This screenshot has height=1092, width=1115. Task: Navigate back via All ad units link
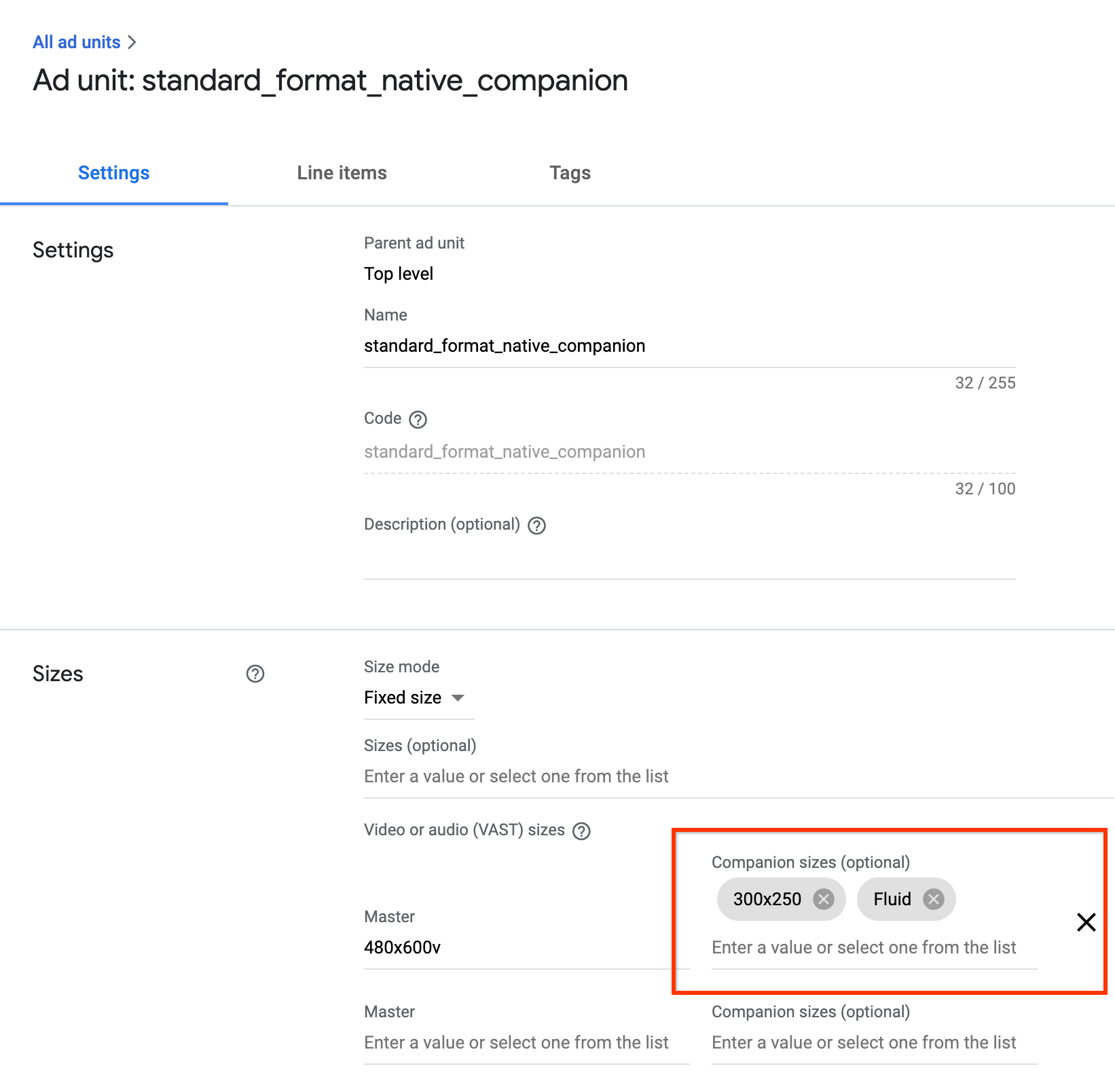pyautogui.click(x=76, y=41)
